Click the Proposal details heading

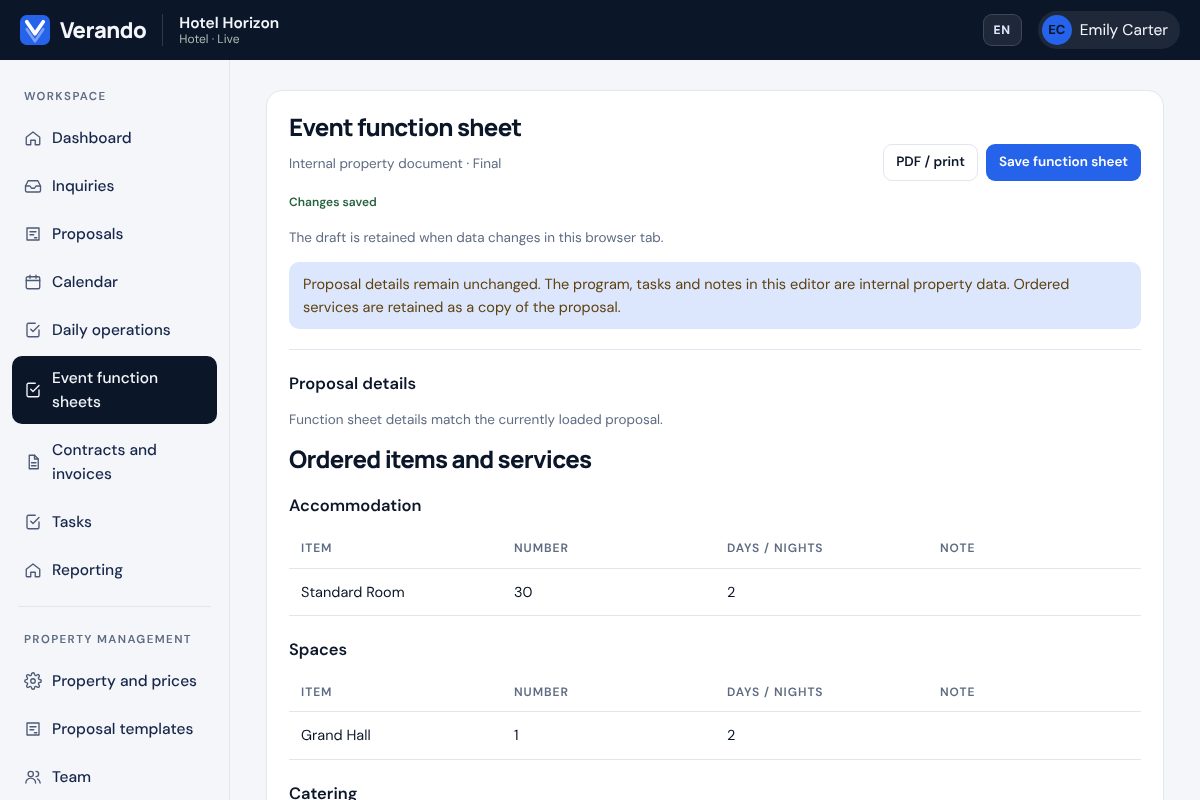(352, 384)
